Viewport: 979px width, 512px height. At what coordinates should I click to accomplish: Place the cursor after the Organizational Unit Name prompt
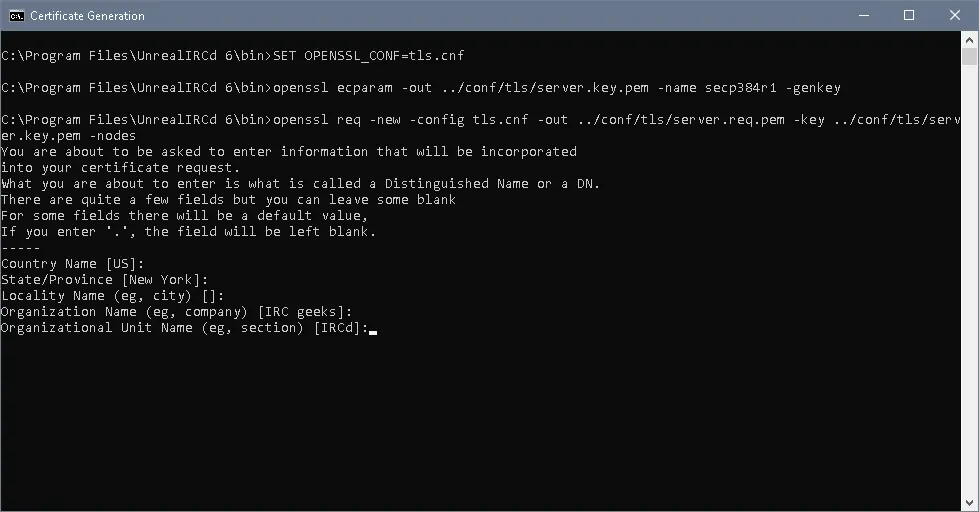coord(373,328)
